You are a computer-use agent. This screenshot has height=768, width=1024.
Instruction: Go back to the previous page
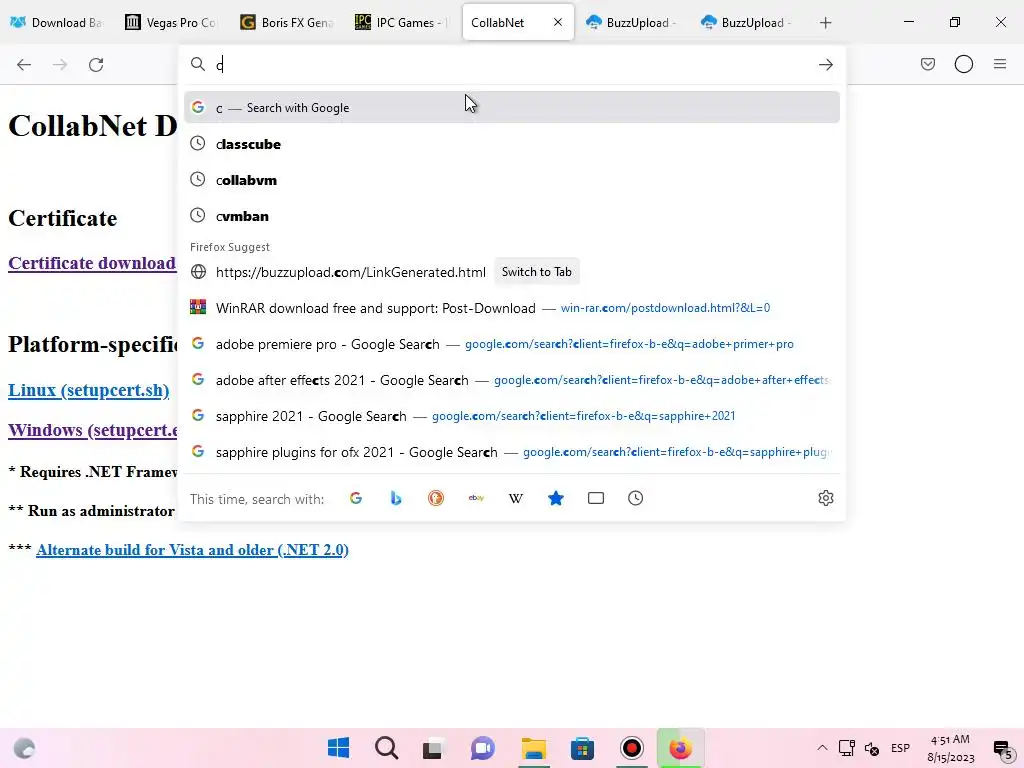pyautogui.click(x=24, y=65)
